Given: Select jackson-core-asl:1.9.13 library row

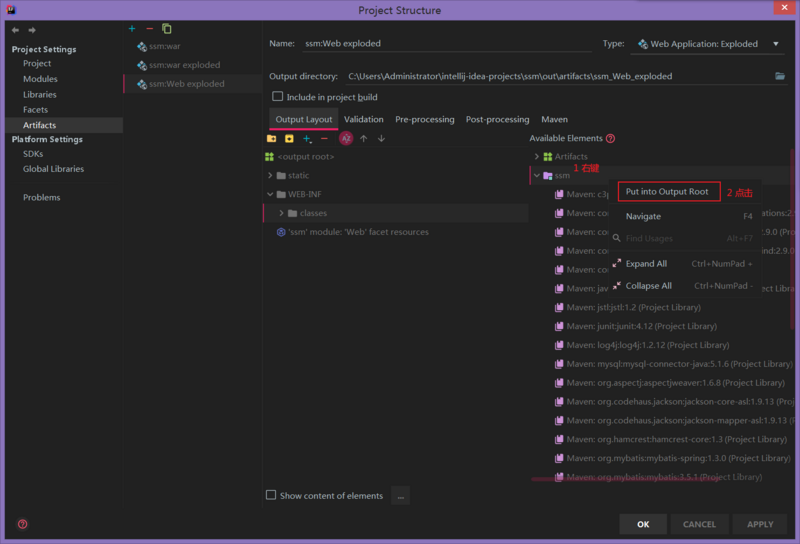Looking at the screenshot, I should tap(672, 402).
